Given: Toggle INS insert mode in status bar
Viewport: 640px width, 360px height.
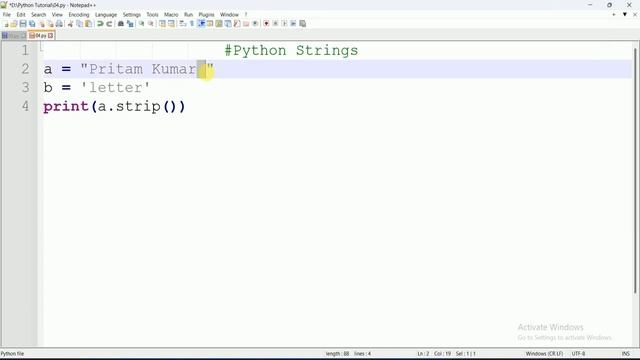Looking at the screenshot, I should tap(625, 353).
